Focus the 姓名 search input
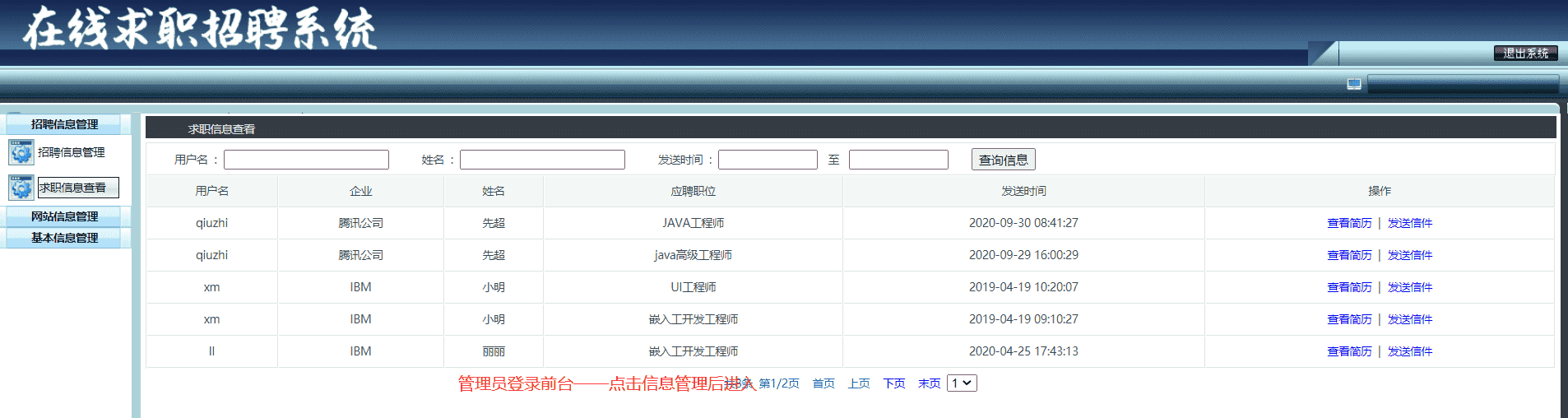The image size is (1568, 418). point(542,160)
